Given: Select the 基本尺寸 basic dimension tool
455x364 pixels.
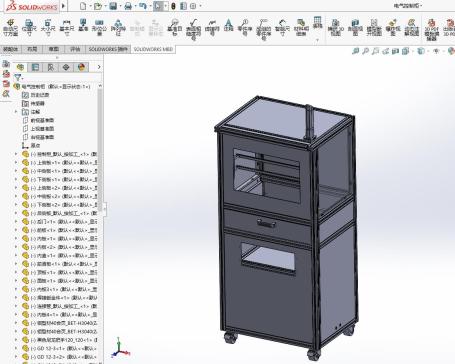Looking at the screenshot, I should pyautogui.click(x=67, y=28).
